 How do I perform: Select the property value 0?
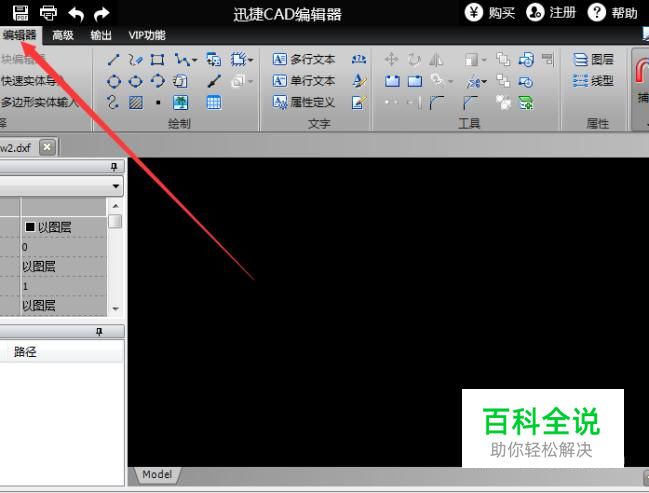[25, 247]
